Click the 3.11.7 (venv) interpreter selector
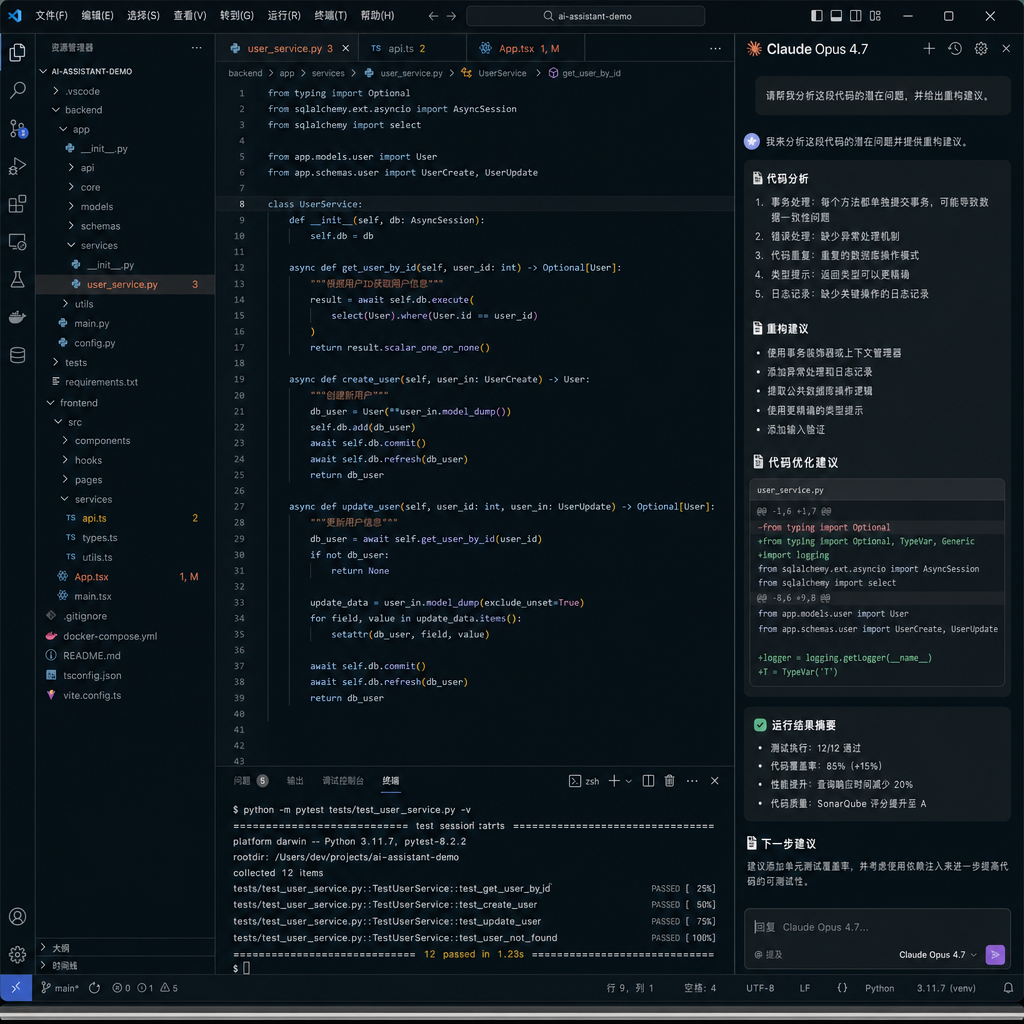Image resolution: width=1024 pixels, height=1024 pixels. click(946, 988)
